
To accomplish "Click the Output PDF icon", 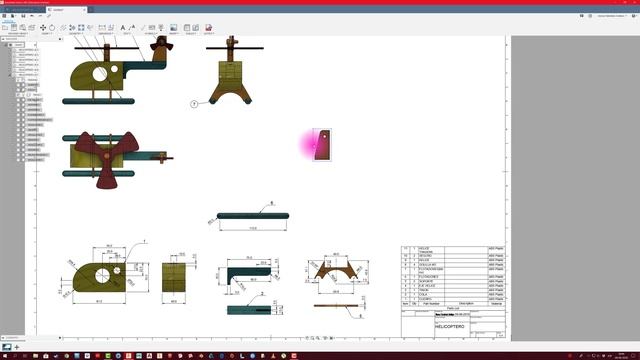I will (209, 28).
